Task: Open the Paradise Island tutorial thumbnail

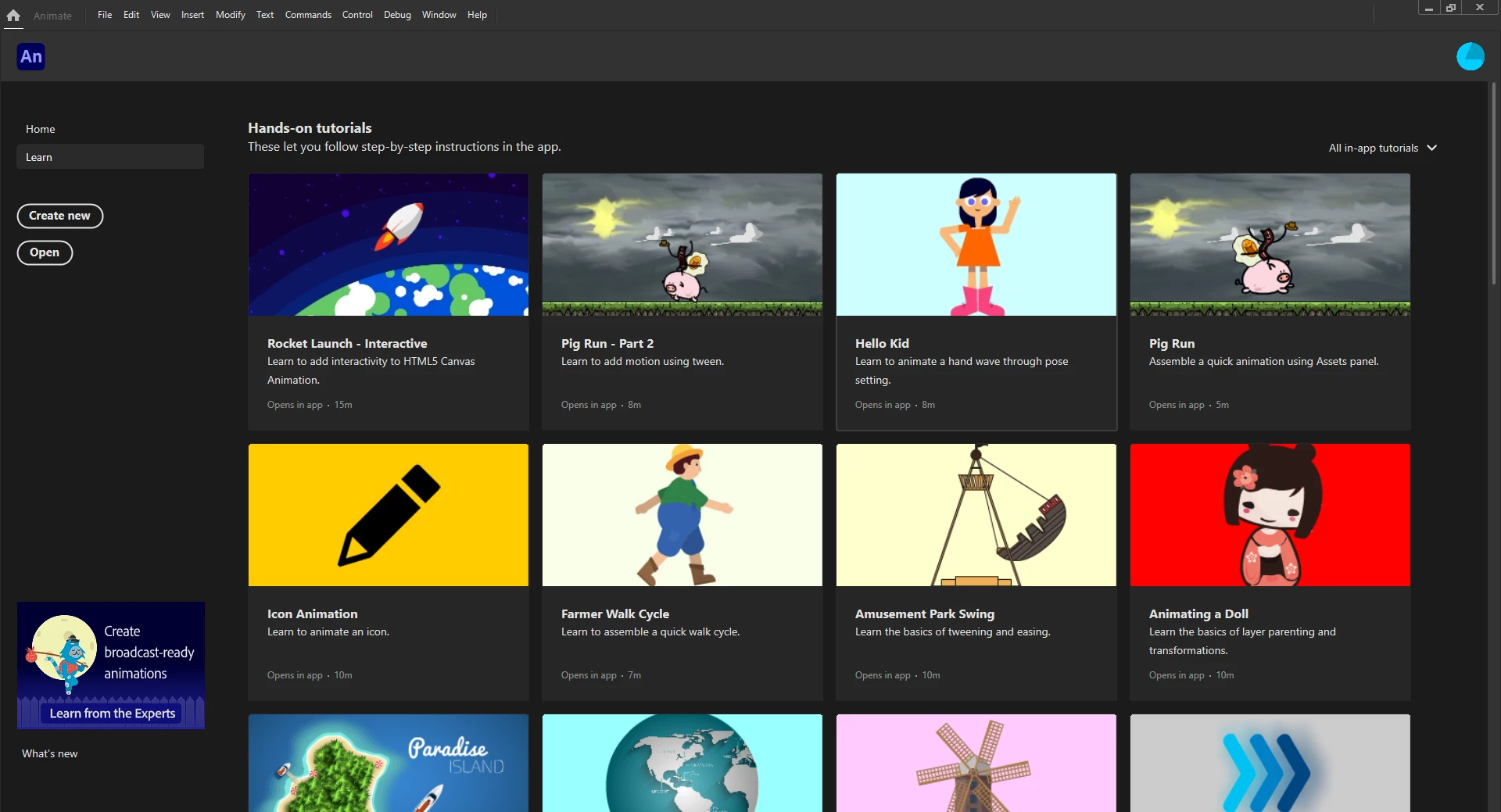Action: pos(389,763)
